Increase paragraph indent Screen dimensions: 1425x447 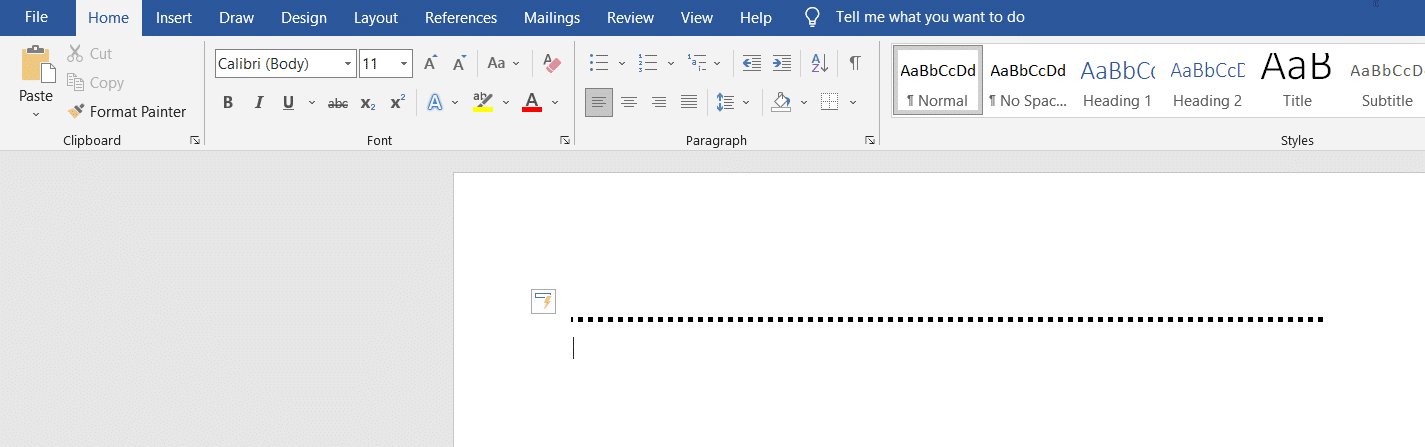(x=782, y=63)
